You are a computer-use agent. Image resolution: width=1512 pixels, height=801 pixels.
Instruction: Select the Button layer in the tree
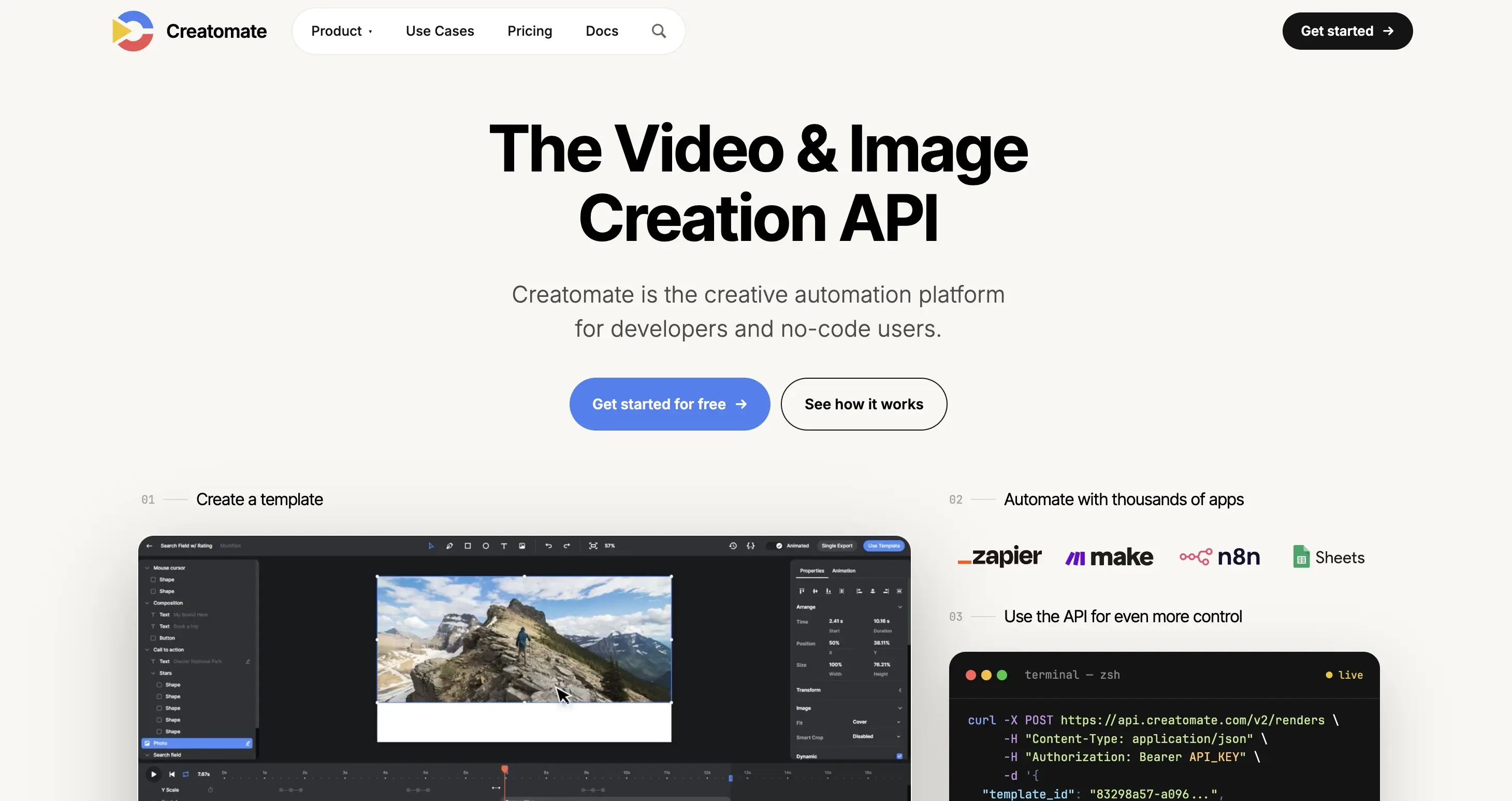tap(167, 638)
